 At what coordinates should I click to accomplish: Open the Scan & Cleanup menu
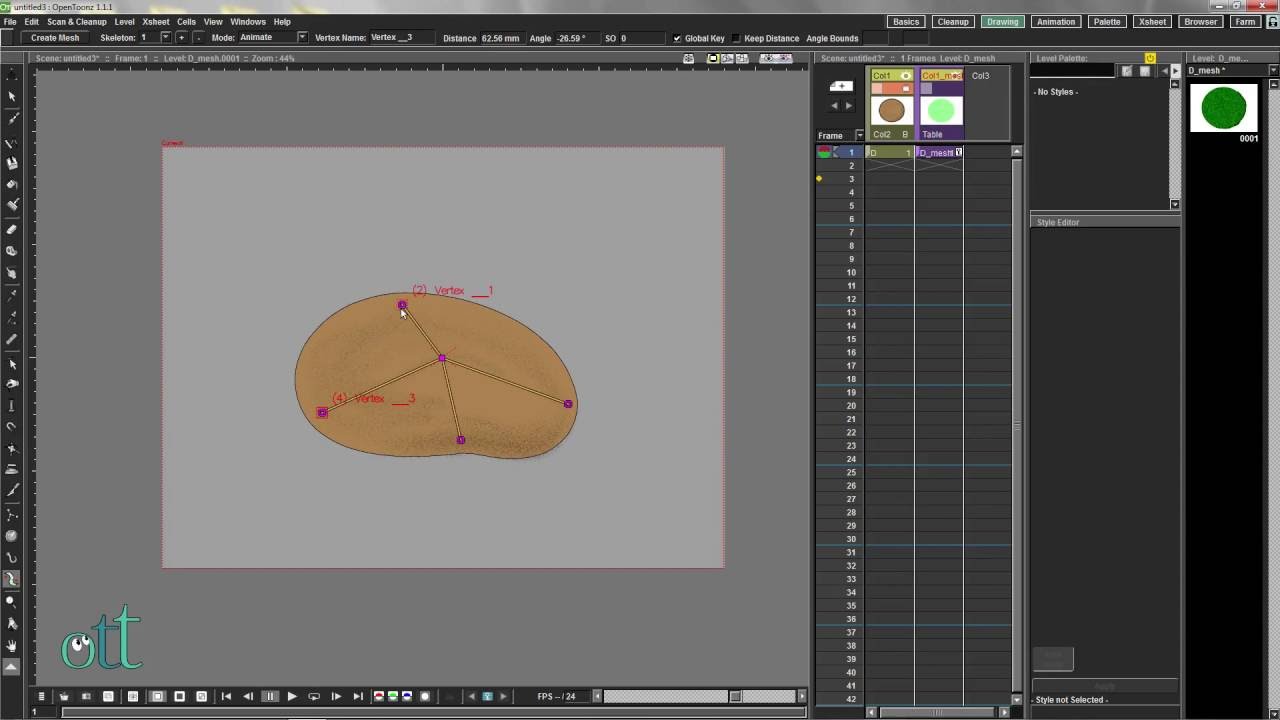76,22
